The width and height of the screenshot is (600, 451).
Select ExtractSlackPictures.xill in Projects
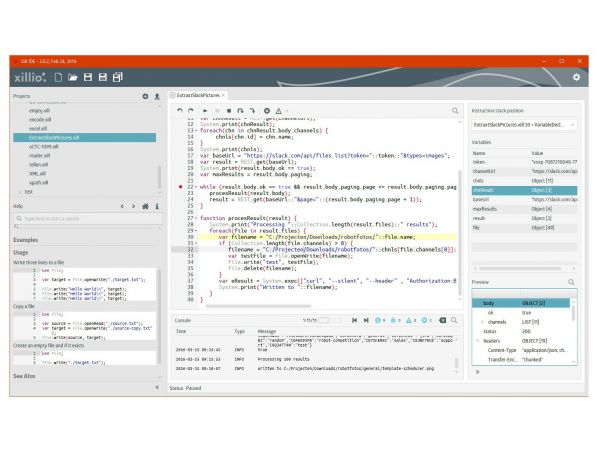tap(85, 137)
